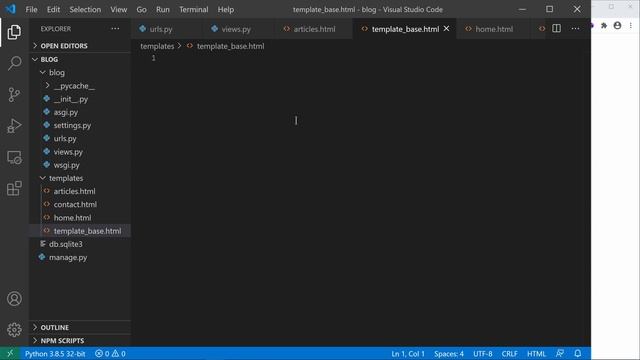Open the Remote Explorer view
This screenshot has width=640, height=360.
[x=14, y=157]
